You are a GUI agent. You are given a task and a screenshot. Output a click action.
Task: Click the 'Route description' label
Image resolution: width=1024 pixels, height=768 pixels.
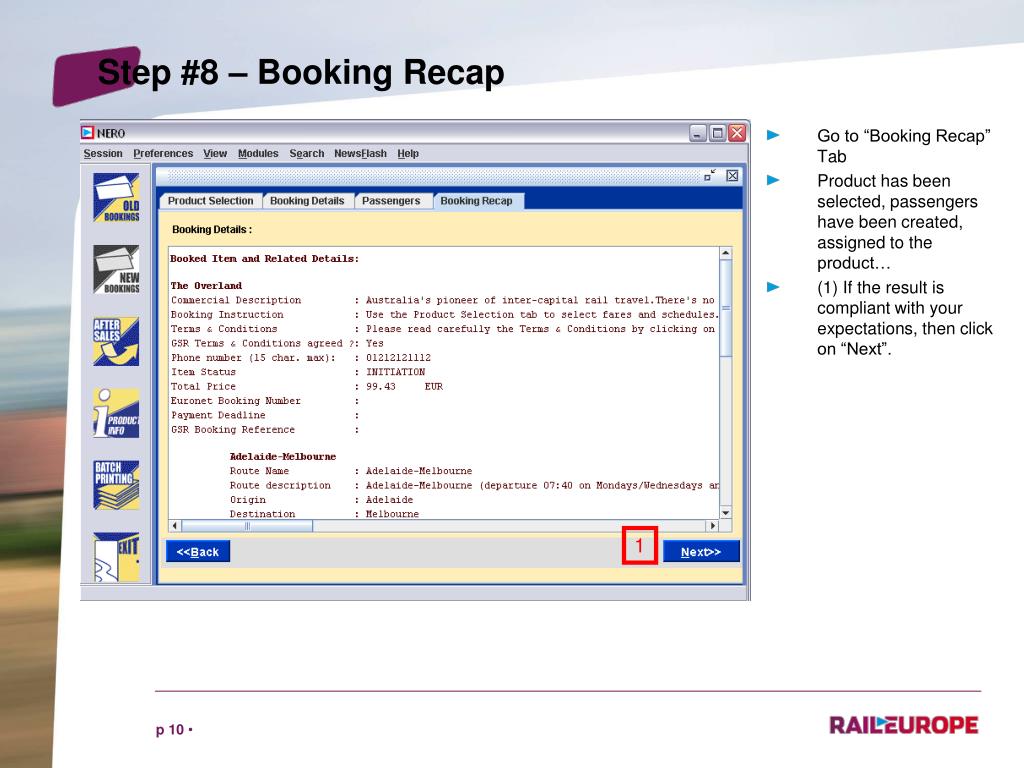(x=280, y=485)
